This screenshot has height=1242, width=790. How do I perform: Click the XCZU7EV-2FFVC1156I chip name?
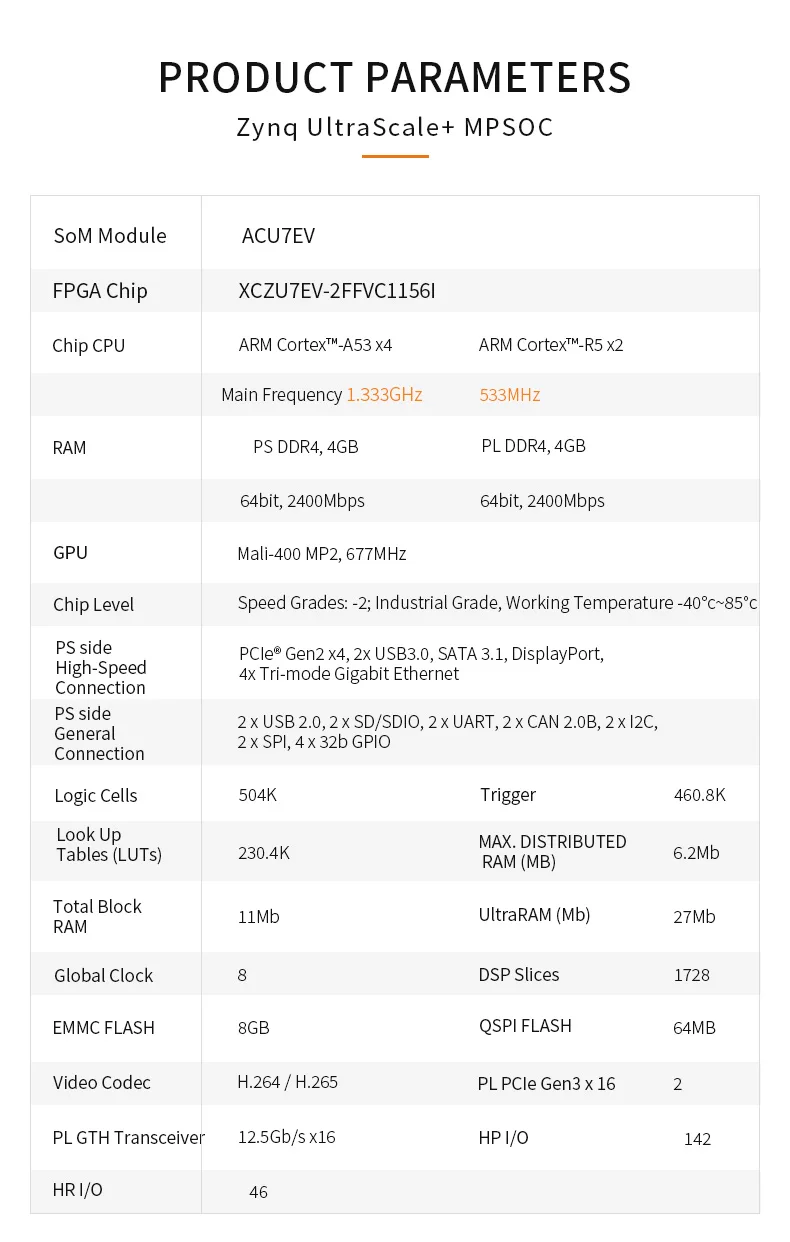pyautogui.click(x=337, y=291)
